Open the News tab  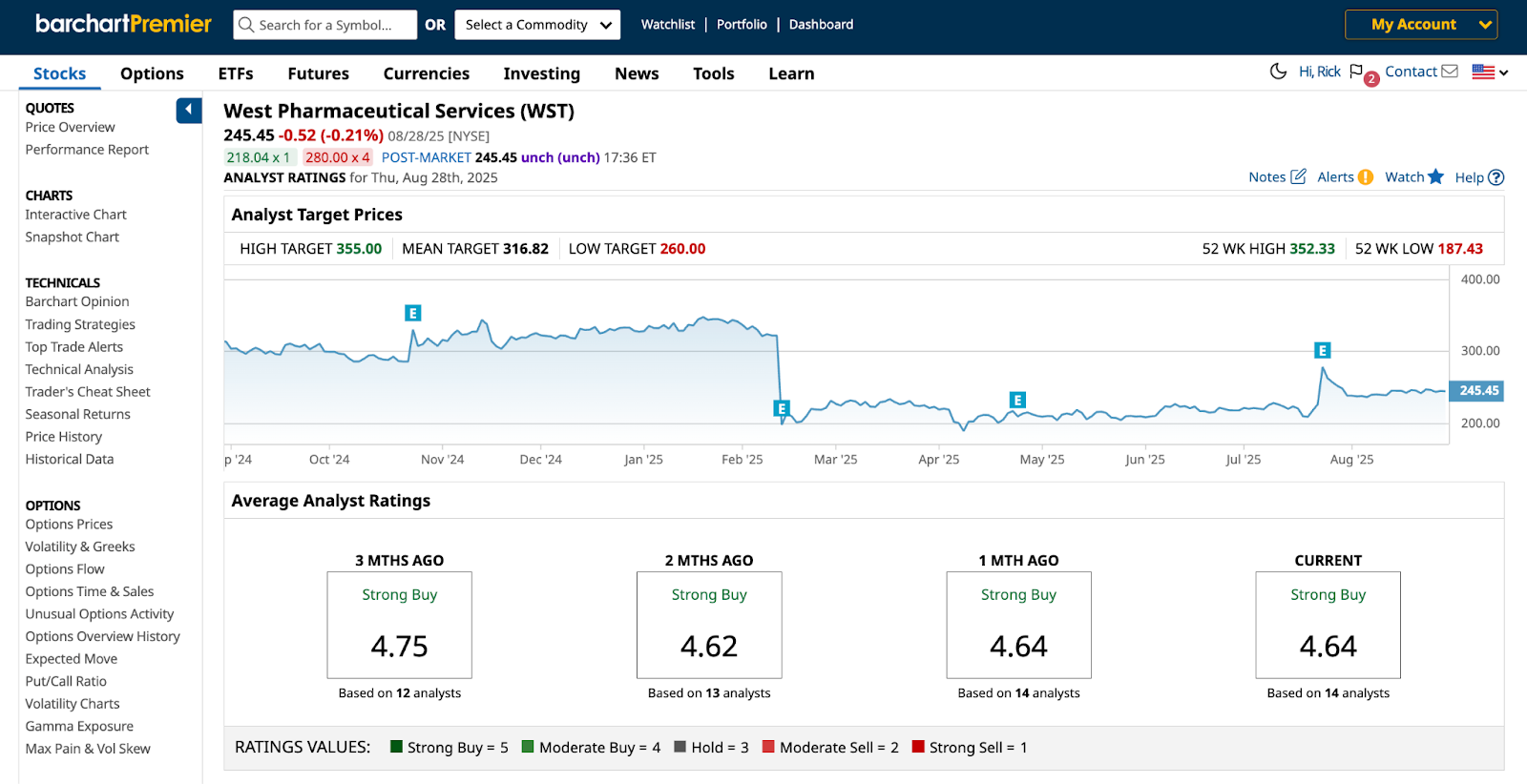pyautogui.click(x=637, y=73)
